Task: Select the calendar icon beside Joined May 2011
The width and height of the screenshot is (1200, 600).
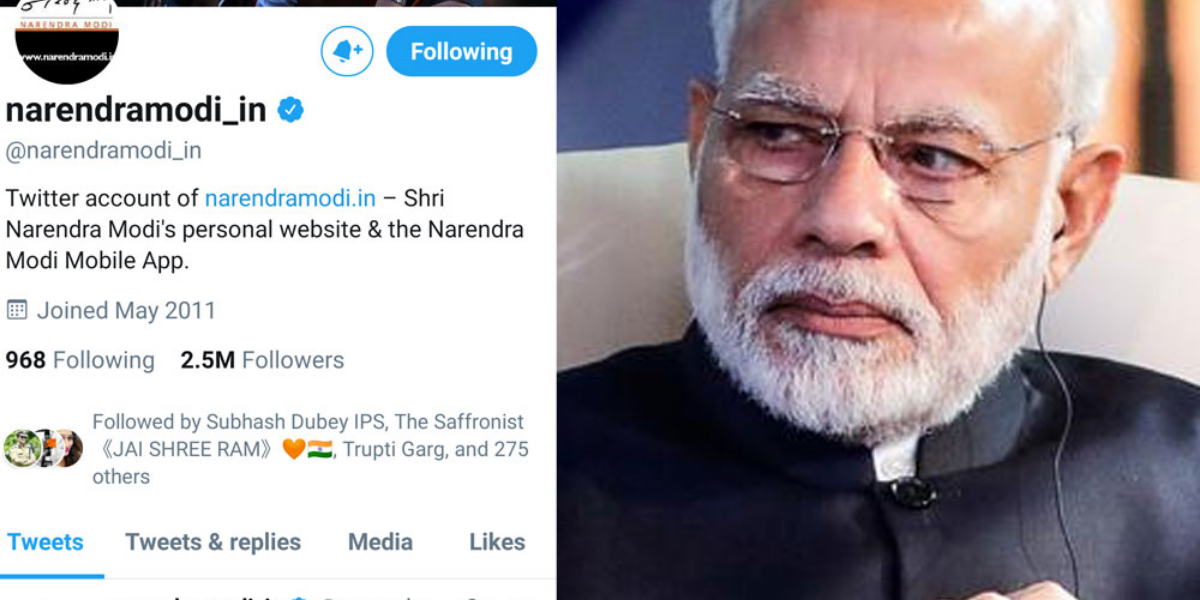Action: 15,310
